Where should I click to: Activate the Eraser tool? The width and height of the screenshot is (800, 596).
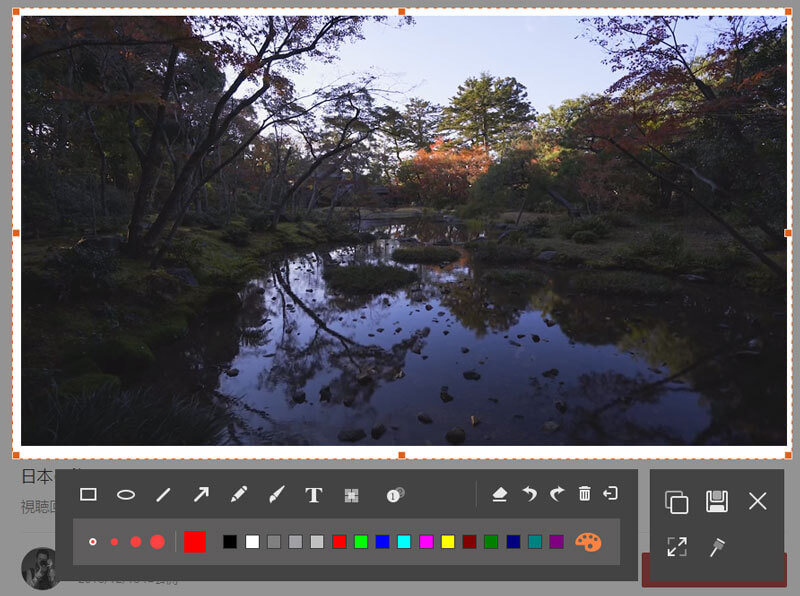point(500,494)
